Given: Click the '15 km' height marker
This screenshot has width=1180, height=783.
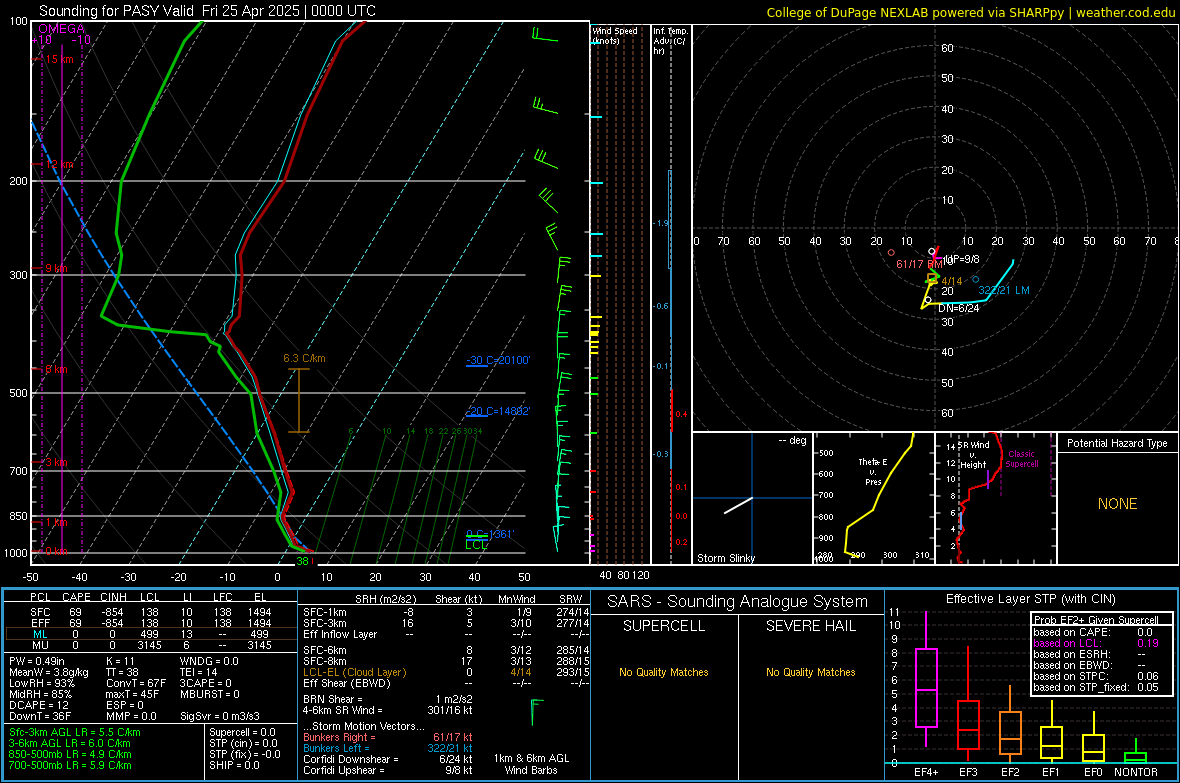Looking at the screenshot, I should pos(59,59).
